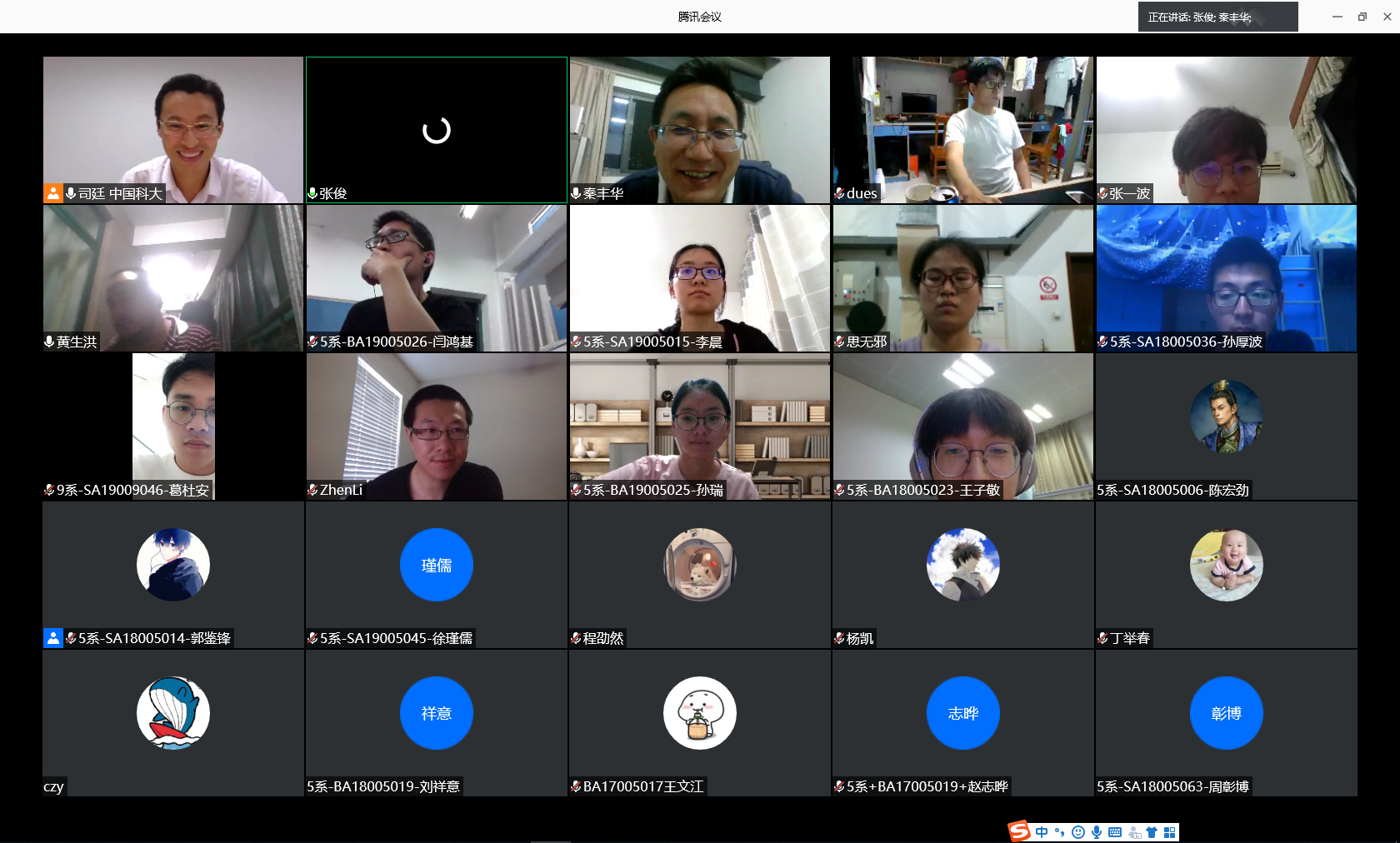Select 张一波's video tile
This screenshot has width=1400, height=843.
tap(1227, 130)
